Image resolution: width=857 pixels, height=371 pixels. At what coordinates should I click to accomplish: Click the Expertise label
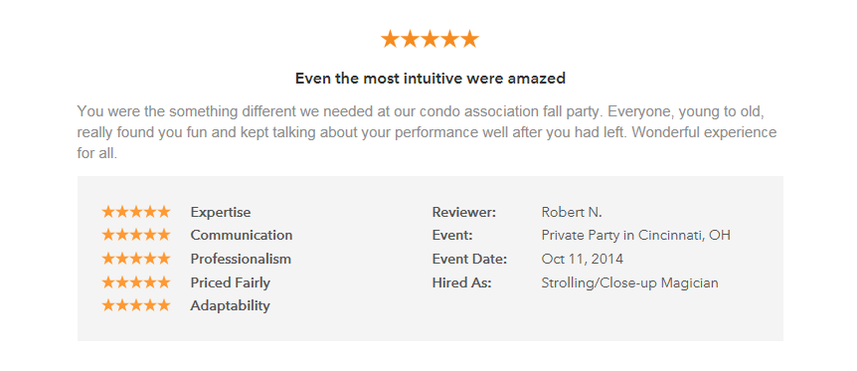[x=221, y=213]
